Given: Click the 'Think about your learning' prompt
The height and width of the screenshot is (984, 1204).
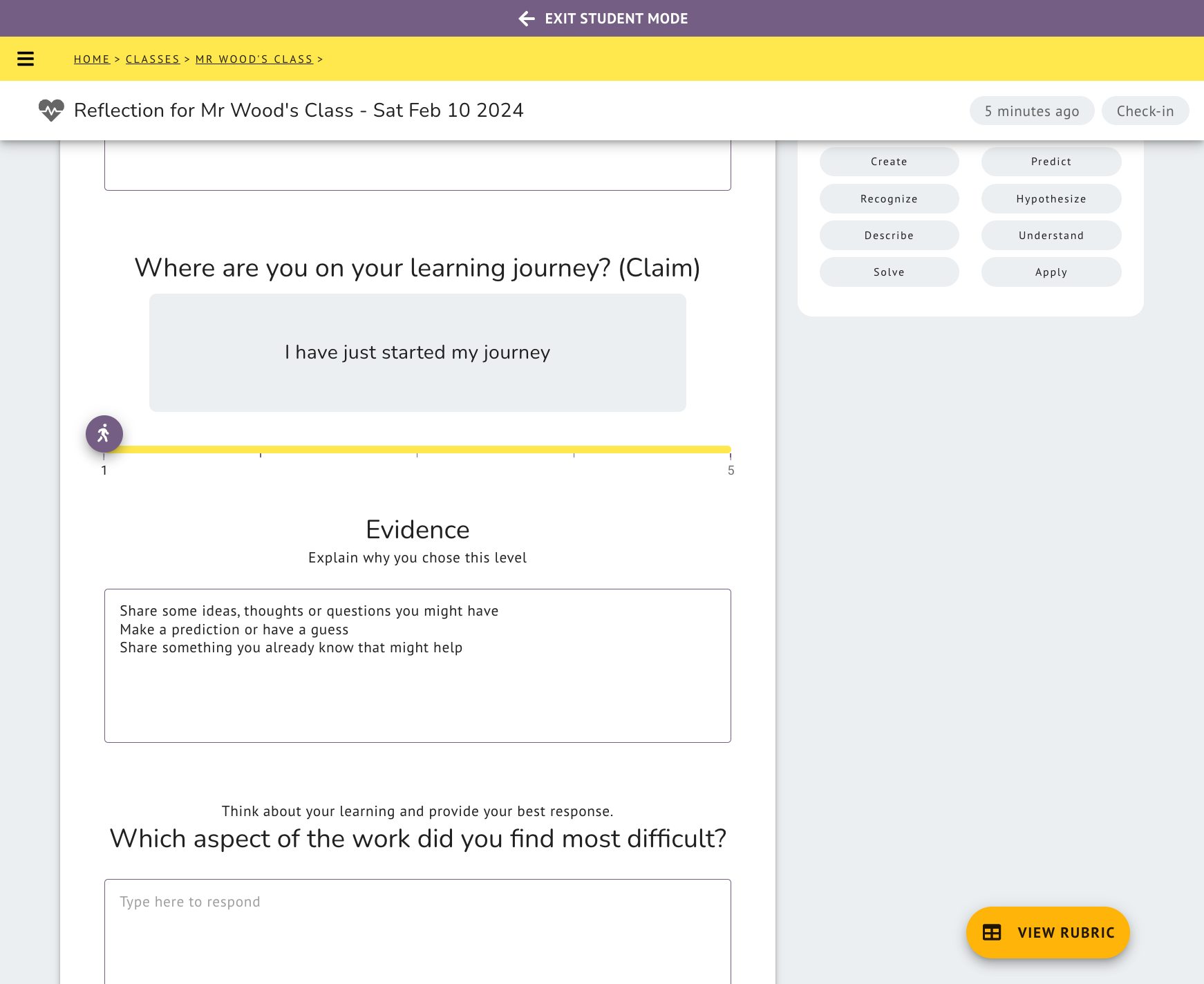Looking at the screenshot, I should pos(417,811).
